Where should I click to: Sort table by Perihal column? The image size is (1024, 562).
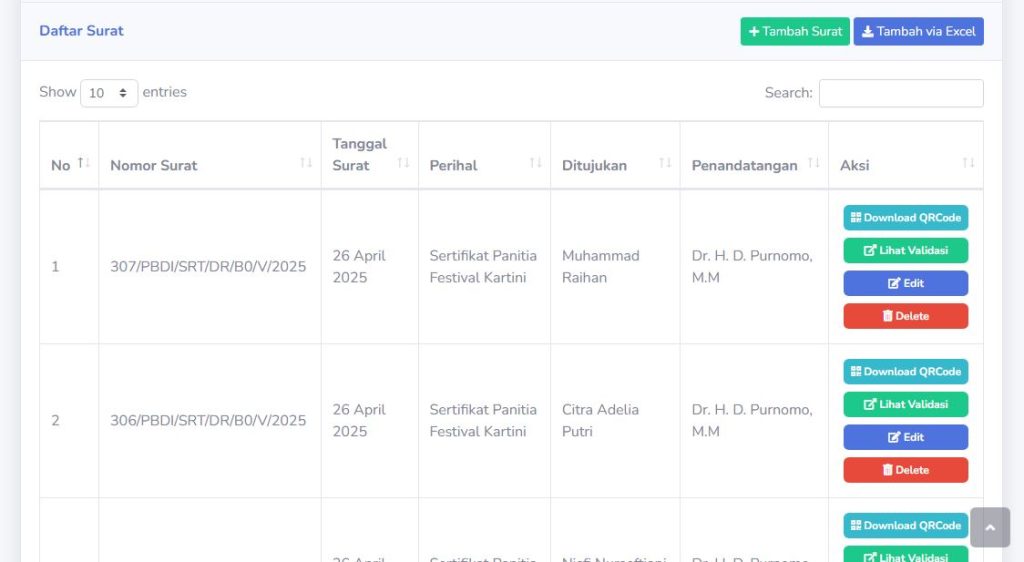pyautogui.click(x=485, y=155)
